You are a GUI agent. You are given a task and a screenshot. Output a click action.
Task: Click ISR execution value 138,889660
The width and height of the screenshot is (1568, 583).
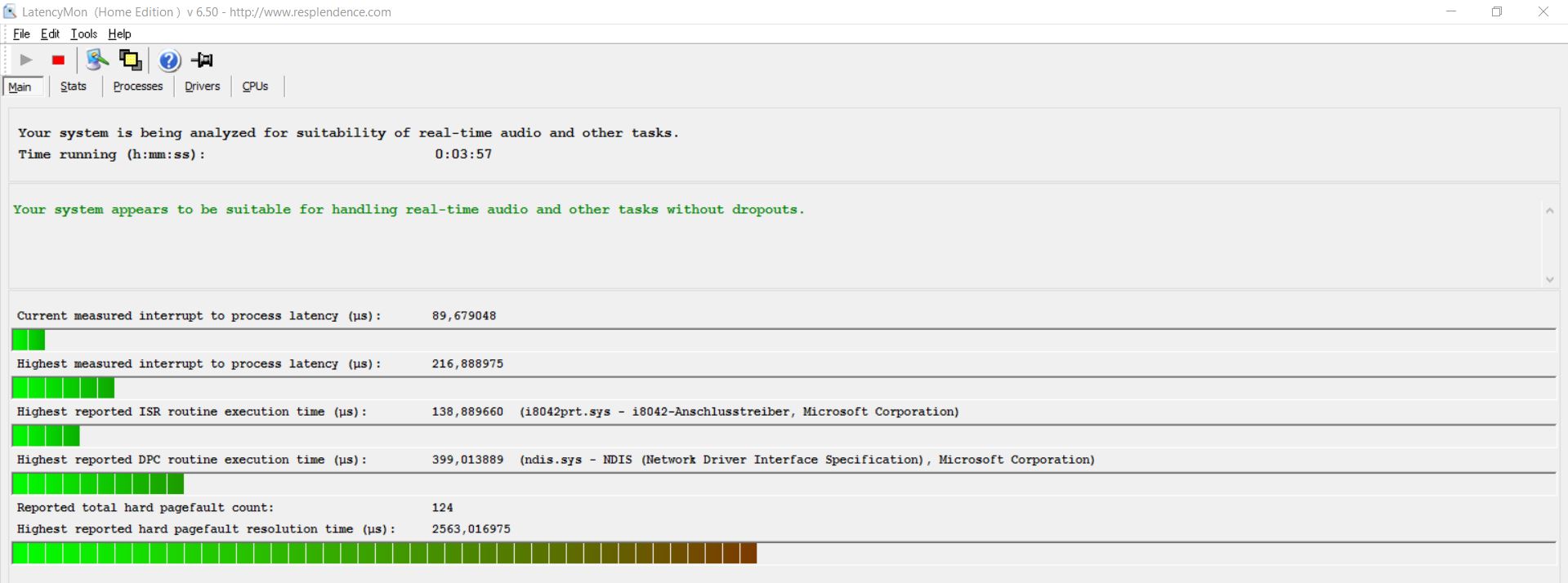click(x=467, y=412)
